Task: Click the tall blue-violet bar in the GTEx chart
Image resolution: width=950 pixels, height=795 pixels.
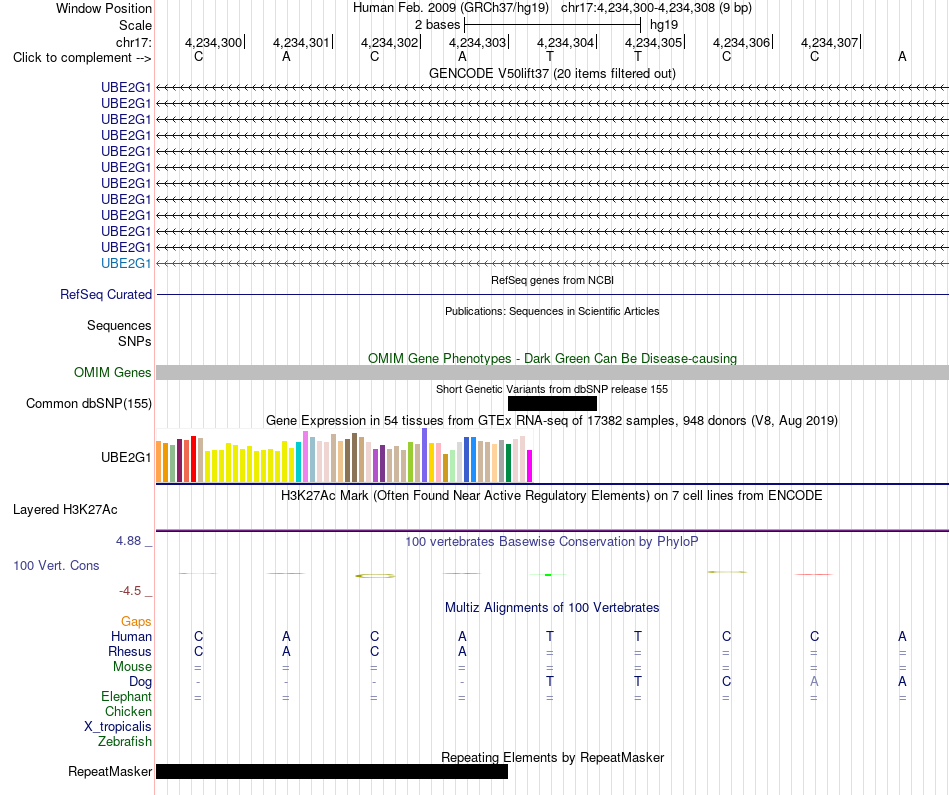Action: 425,455
